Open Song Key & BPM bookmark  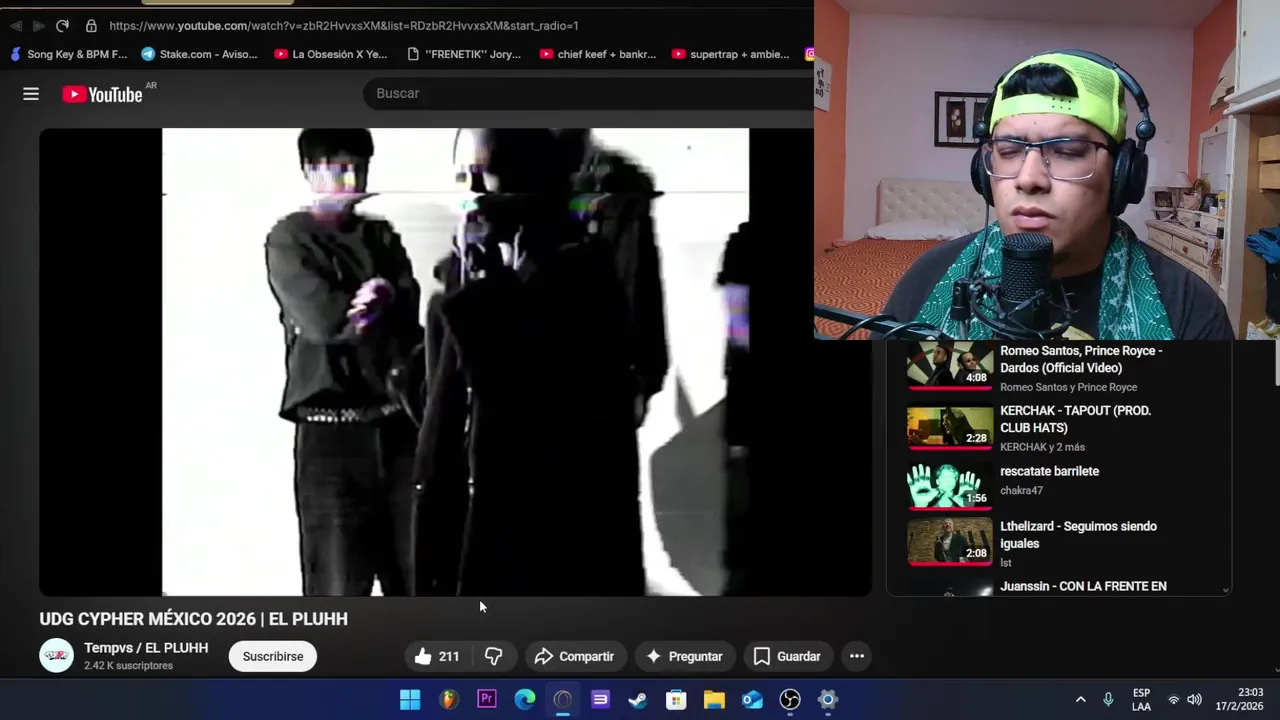[x=69, y=54]
